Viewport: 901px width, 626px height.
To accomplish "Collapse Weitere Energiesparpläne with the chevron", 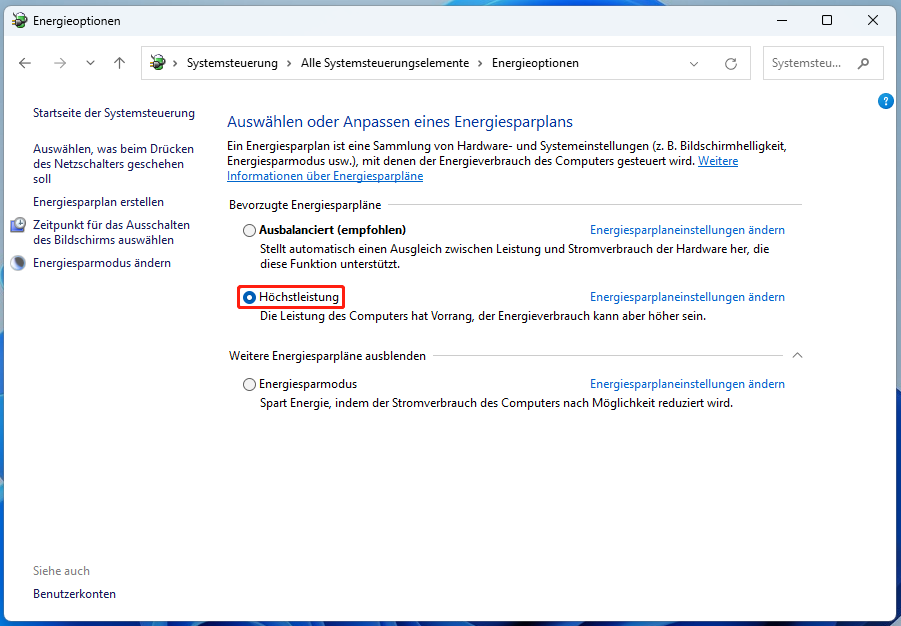I will tap(797, 355).
